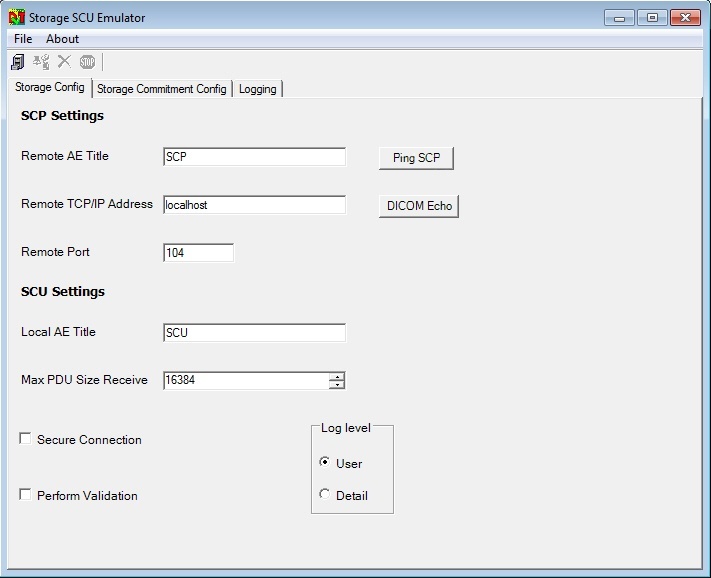Focus the Remote TCP/IP Address field
This screenshot has height=578, width=711.
[x=254, y=205]
